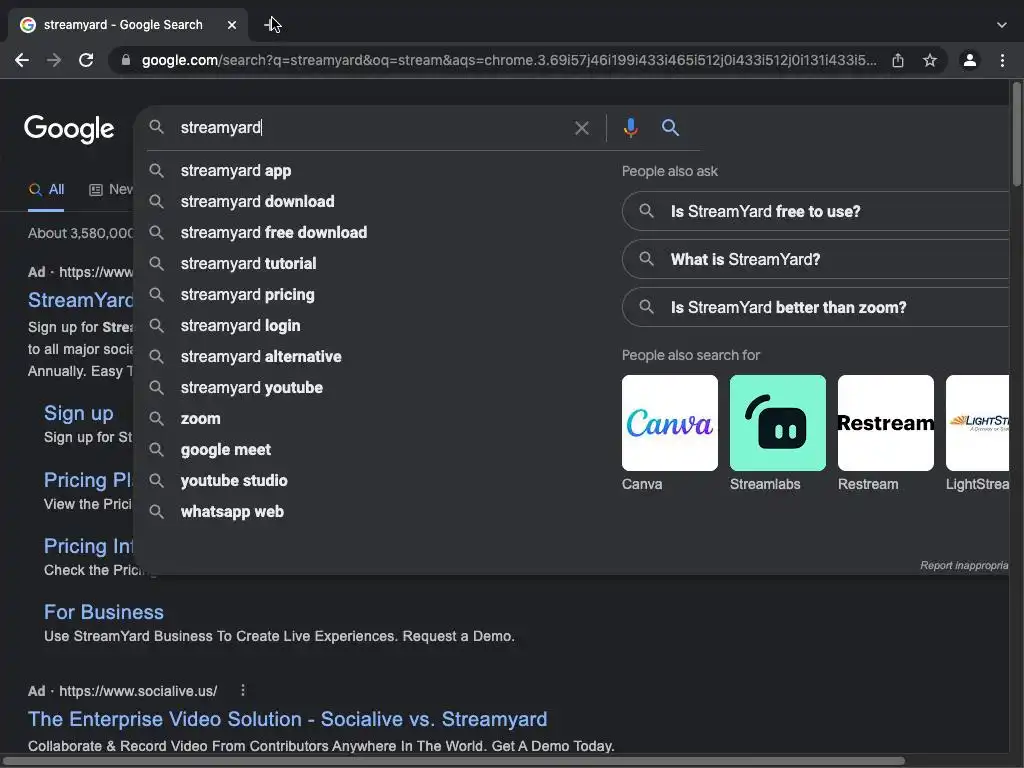
Task: Open question What is StreamYard?
Action: (x=816, y=259)
